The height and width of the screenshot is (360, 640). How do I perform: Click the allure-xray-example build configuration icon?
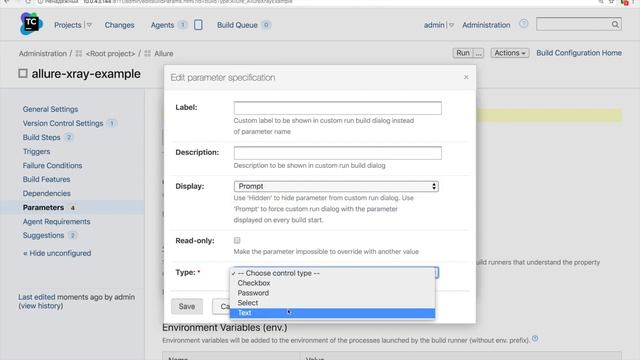coord(23,73)
